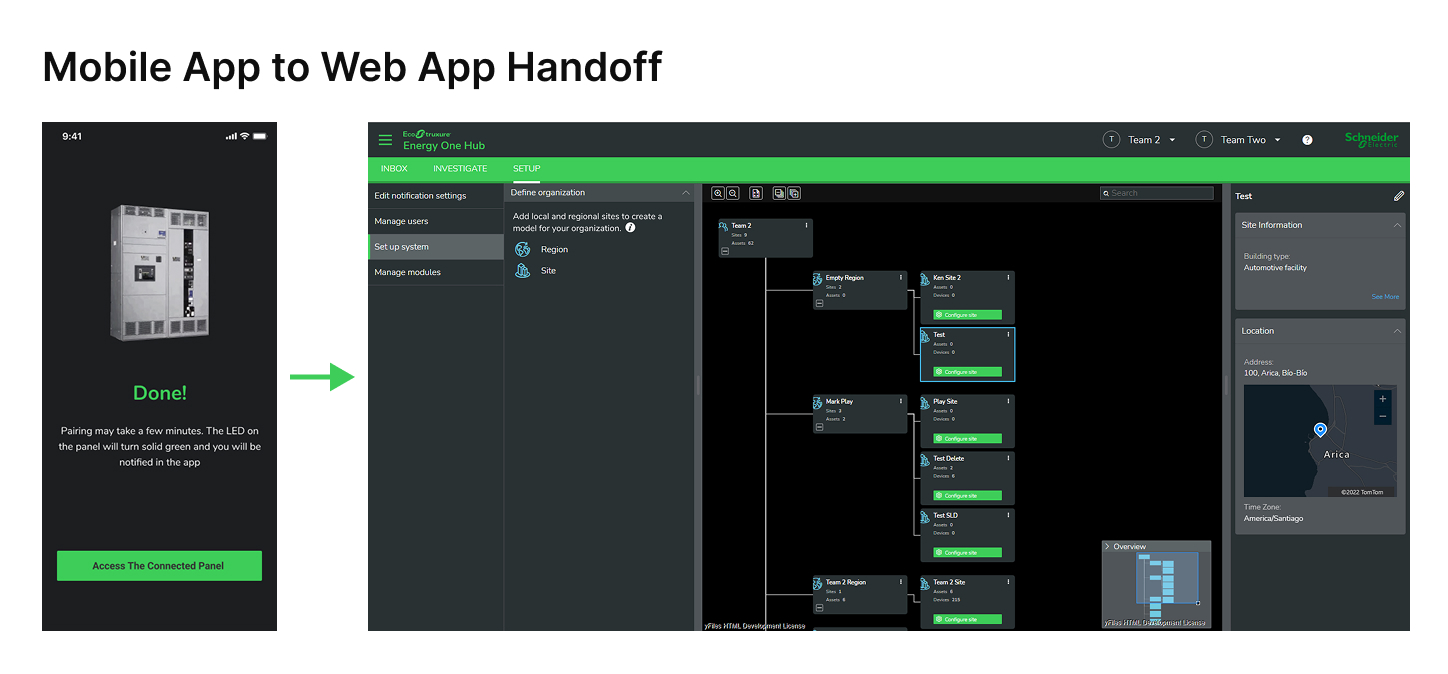Open kebab menu on Team 2 Region node
The height and width of the screenshot is (674, 1448).
900,582
